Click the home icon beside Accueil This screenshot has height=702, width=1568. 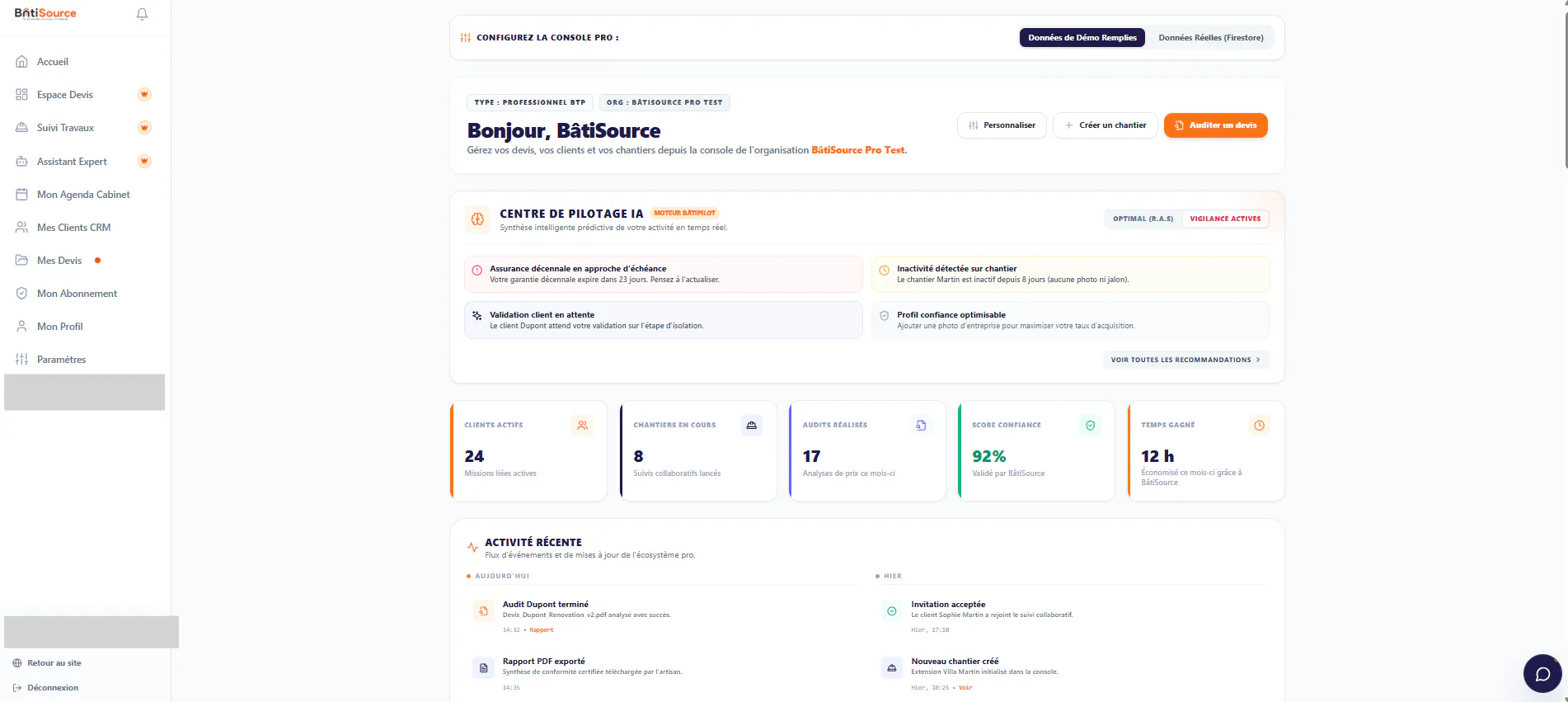point(22,62)
